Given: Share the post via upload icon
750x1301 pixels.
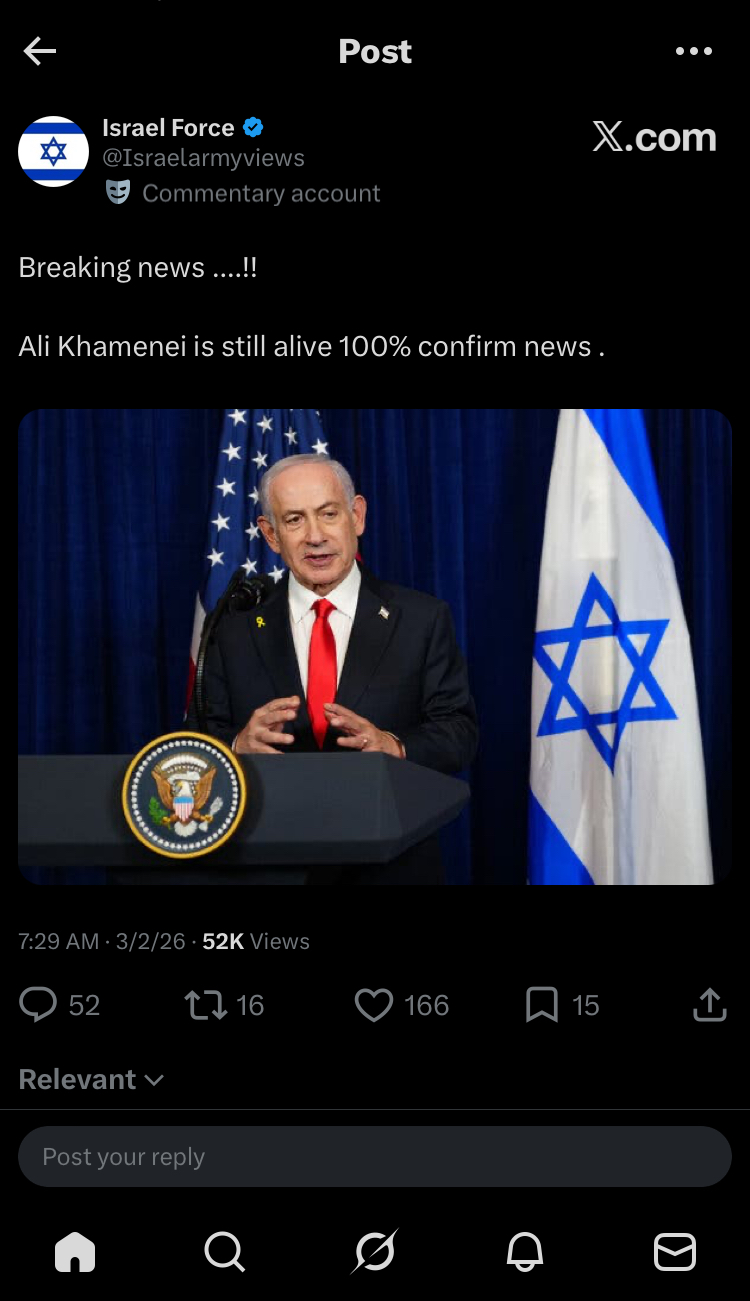Looking at the screenshot, I should click(x=709, y=1005).
